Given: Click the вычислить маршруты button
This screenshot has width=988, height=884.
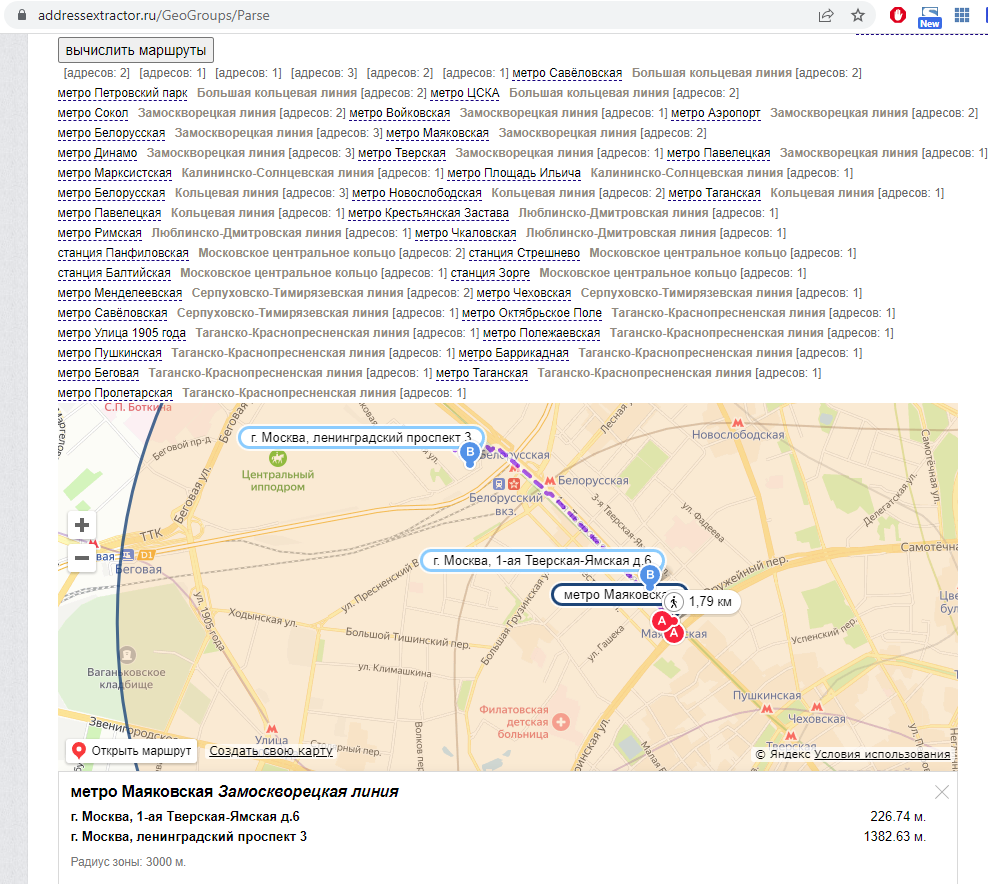Looking at the screenshot, I should (135, 50).
